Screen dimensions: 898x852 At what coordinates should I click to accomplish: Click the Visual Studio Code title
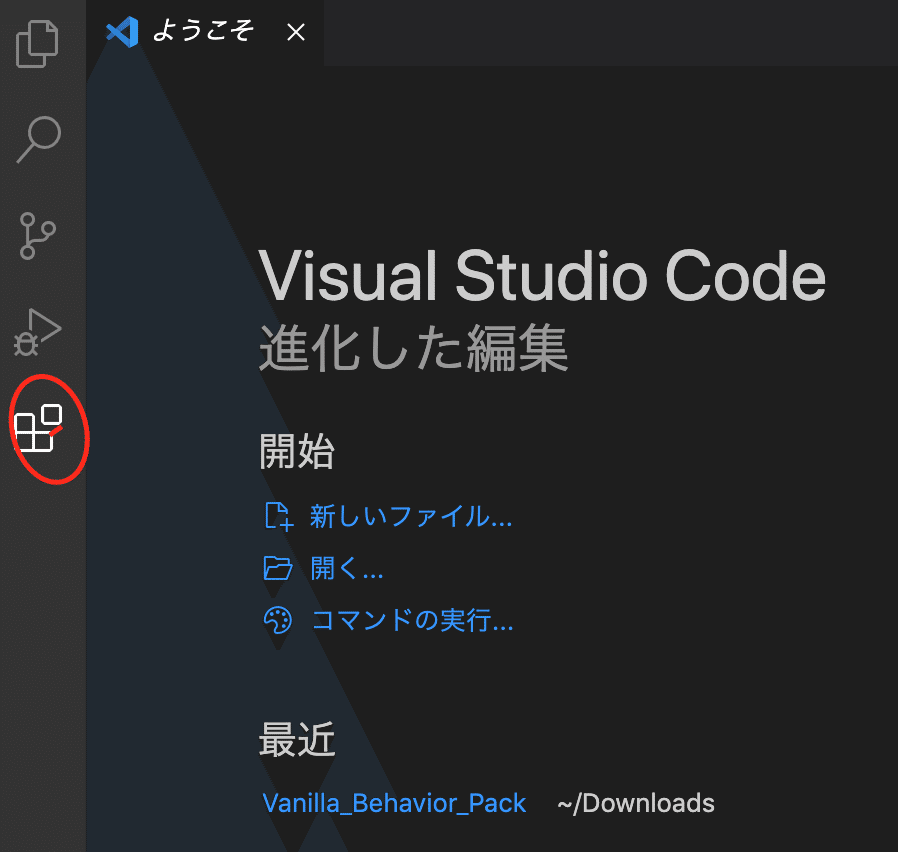pyautogui.click(x=542, y=275)
